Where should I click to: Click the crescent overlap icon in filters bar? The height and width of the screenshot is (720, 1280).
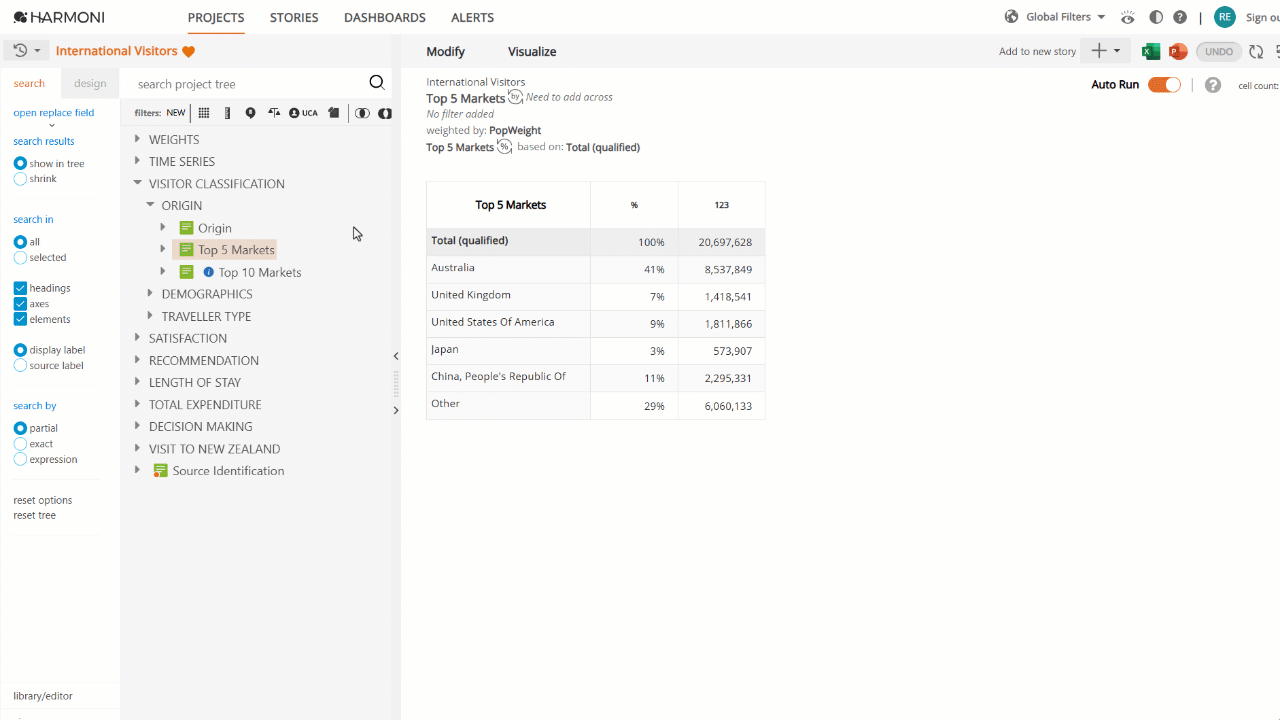[385, 113]
